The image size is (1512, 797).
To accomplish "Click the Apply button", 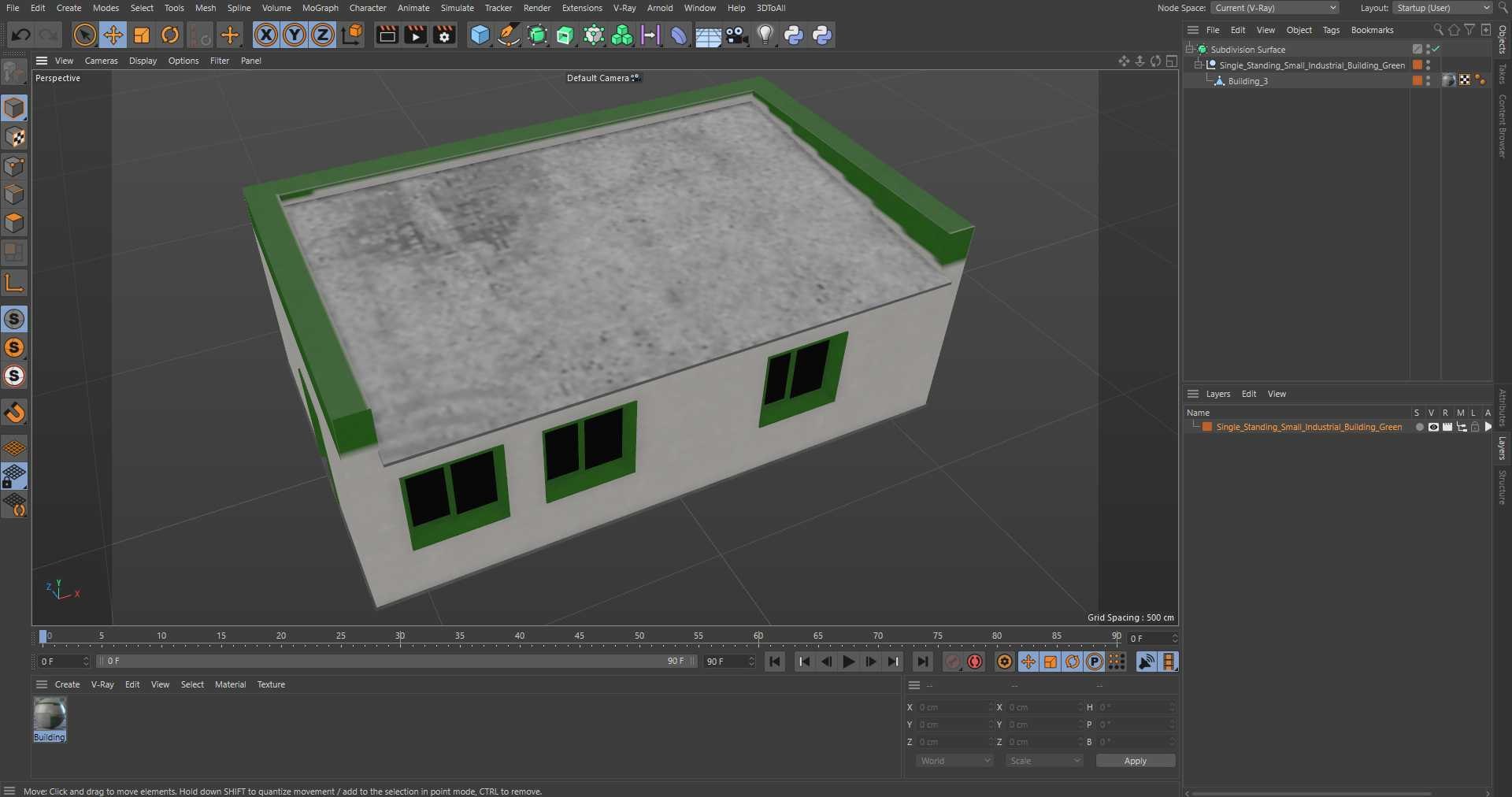I will (x=1136, y=761).
